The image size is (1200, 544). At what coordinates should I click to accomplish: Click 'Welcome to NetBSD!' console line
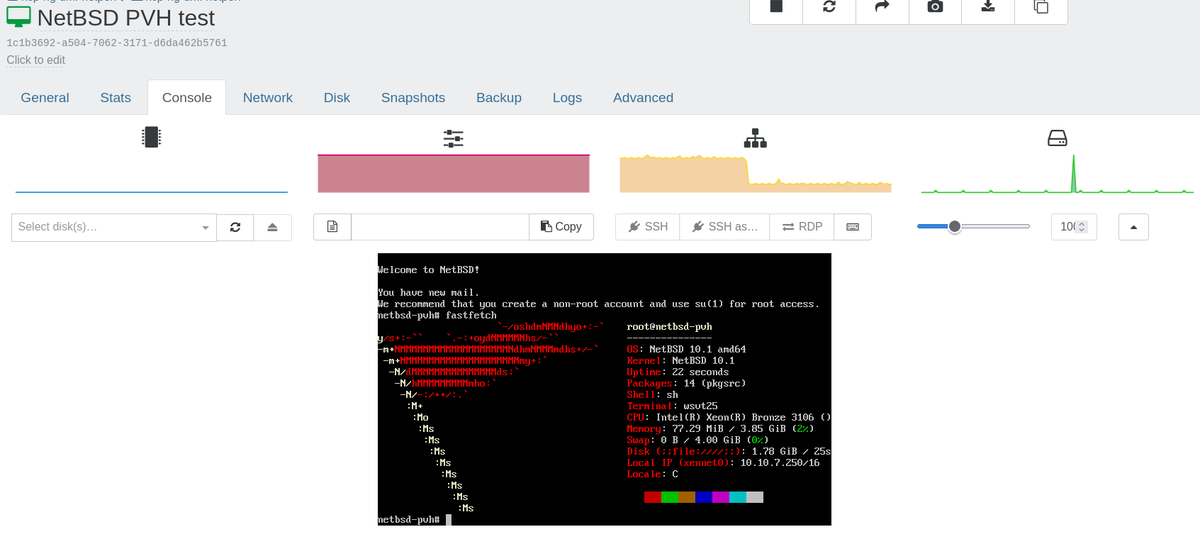coord(429,270)
